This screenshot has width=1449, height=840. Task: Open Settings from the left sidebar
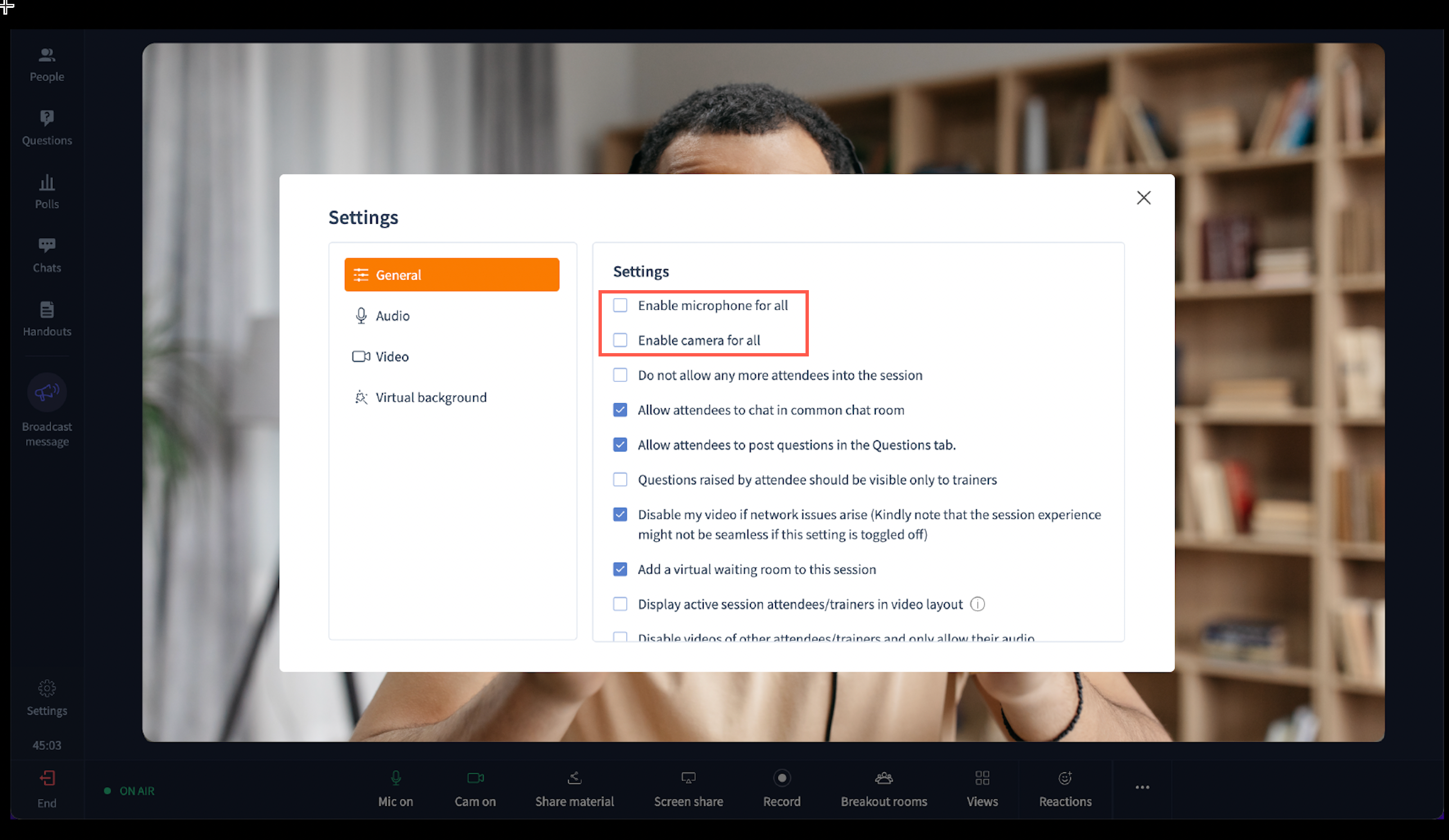click(47, 698)
